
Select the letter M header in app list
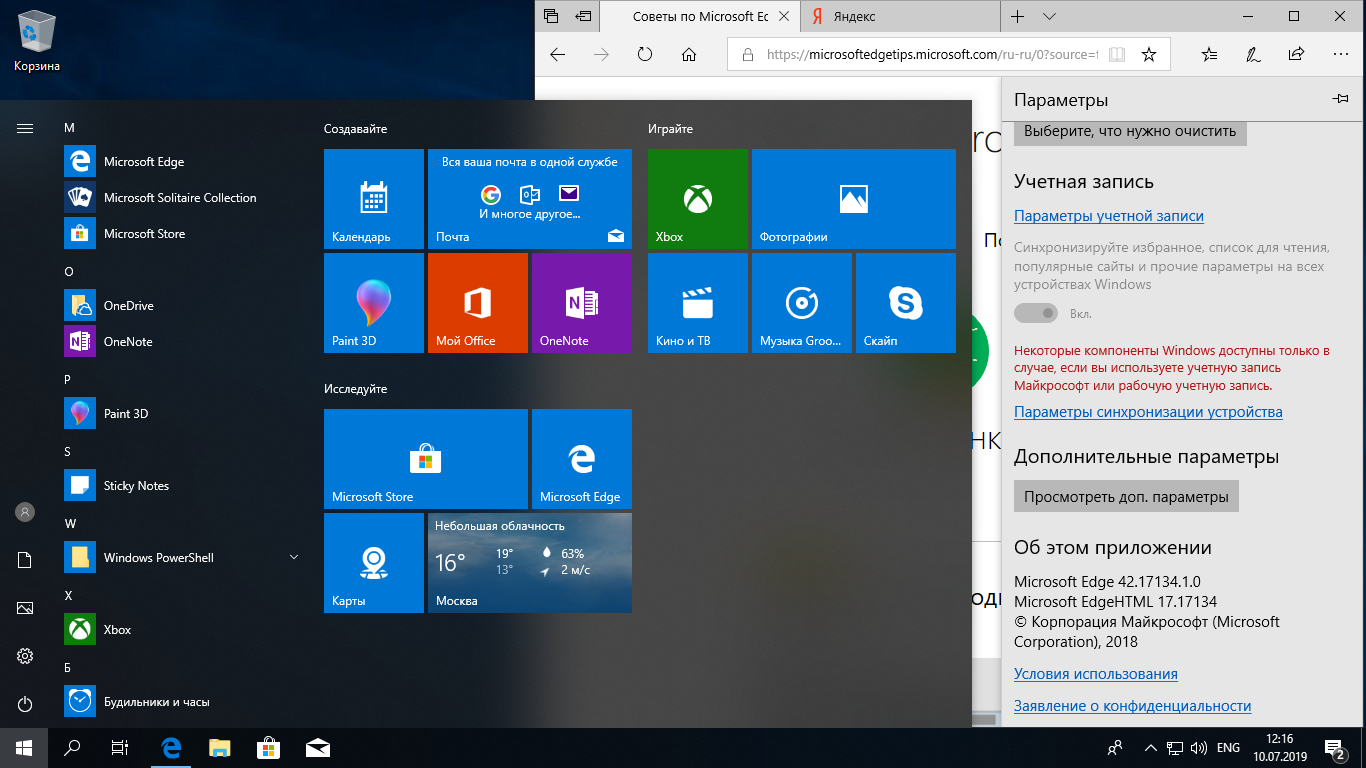(69, 128)
